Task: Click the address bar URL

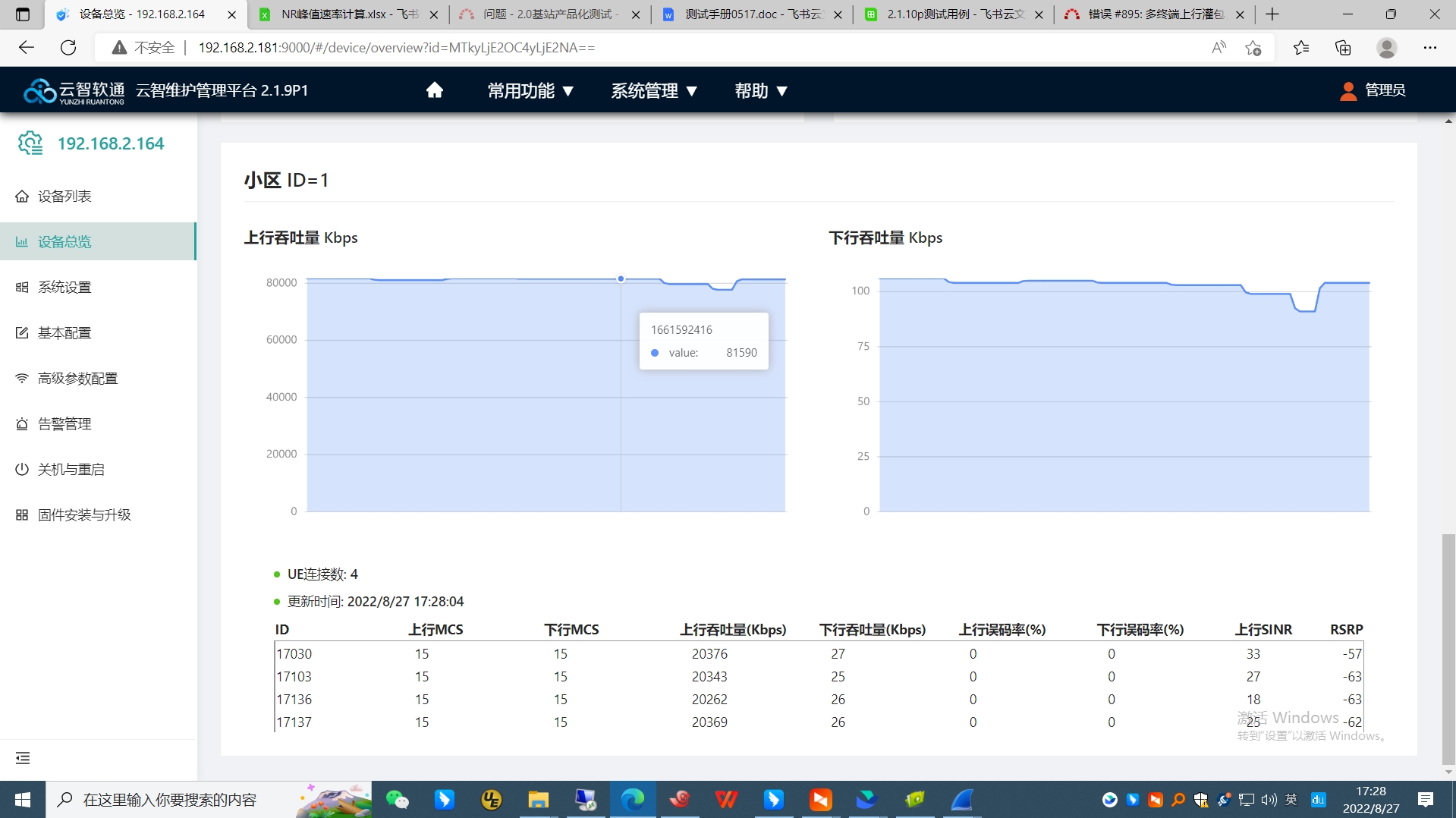Action: 397,48
